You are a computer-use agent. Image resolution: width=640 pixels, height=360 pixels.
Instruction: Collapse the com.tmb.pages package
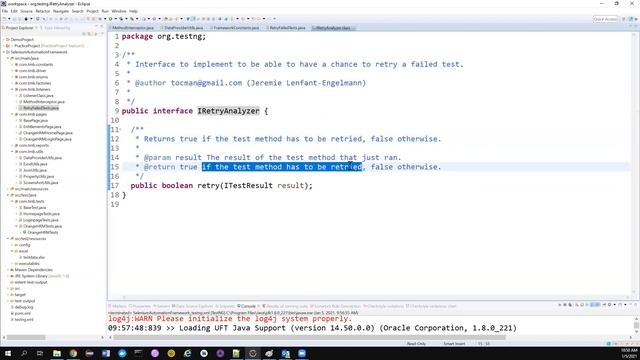point(12,114)
